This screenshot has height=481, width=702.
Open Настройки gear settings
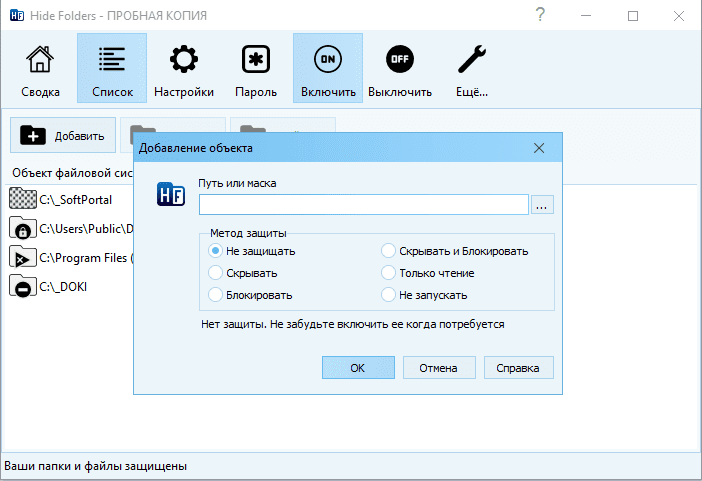point(184,68)
